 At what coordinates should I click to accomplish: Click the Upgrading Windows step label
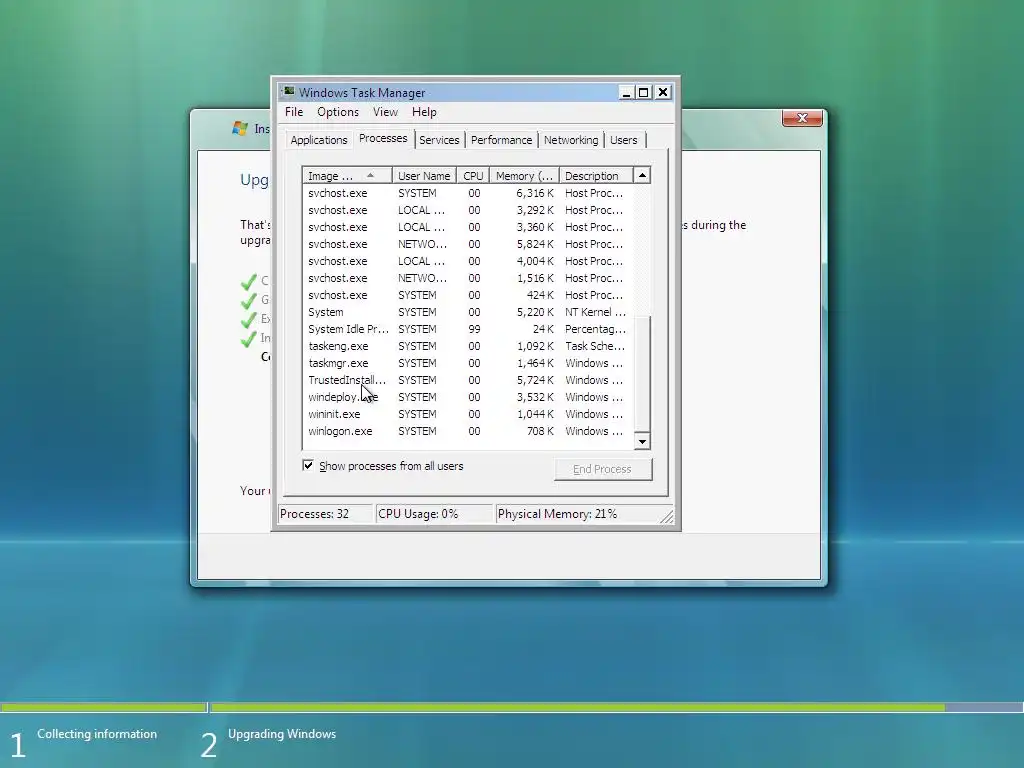pos(281,734)
